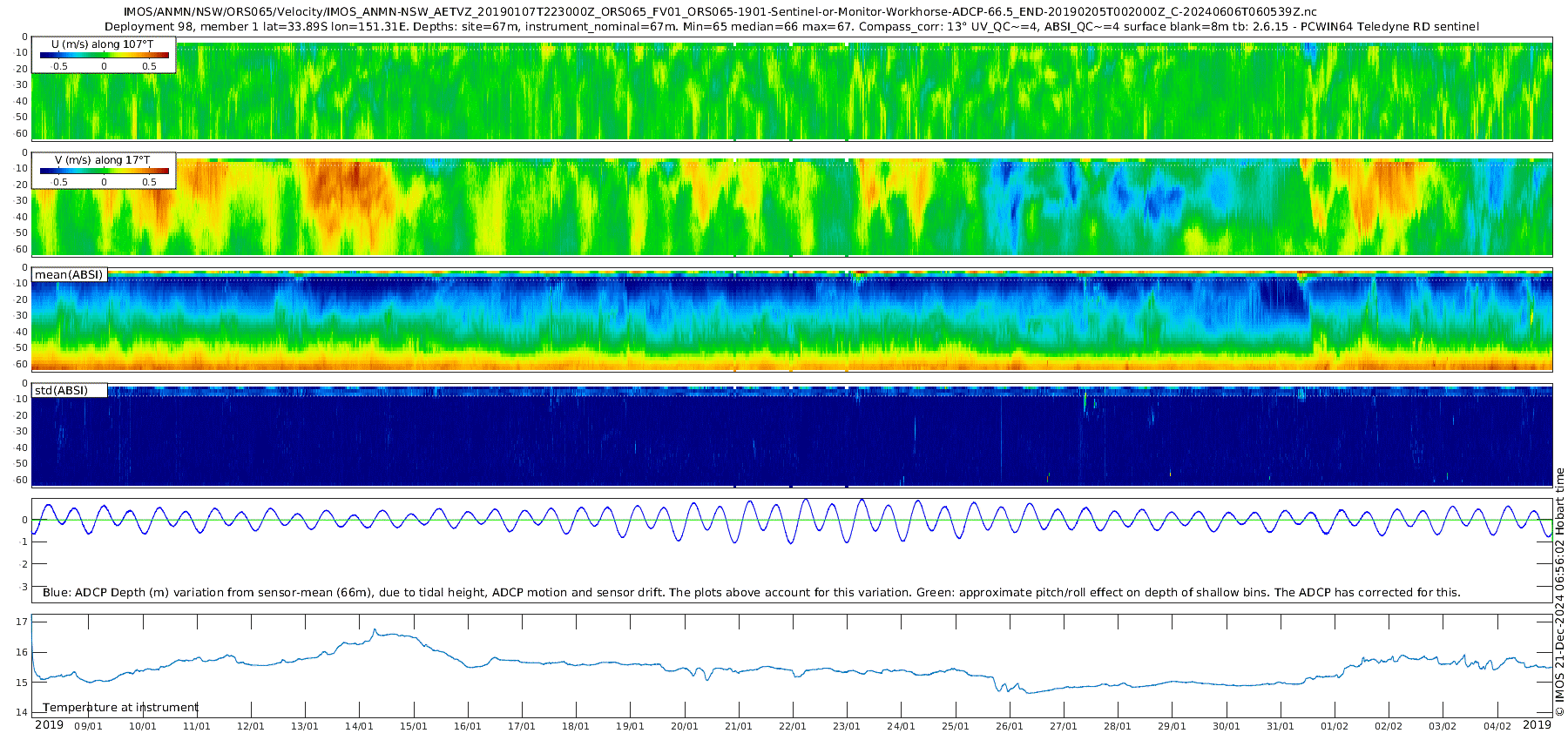1568x740 pixels.
Task: Click the 17/01 date tick label
Action: (522, 726)
